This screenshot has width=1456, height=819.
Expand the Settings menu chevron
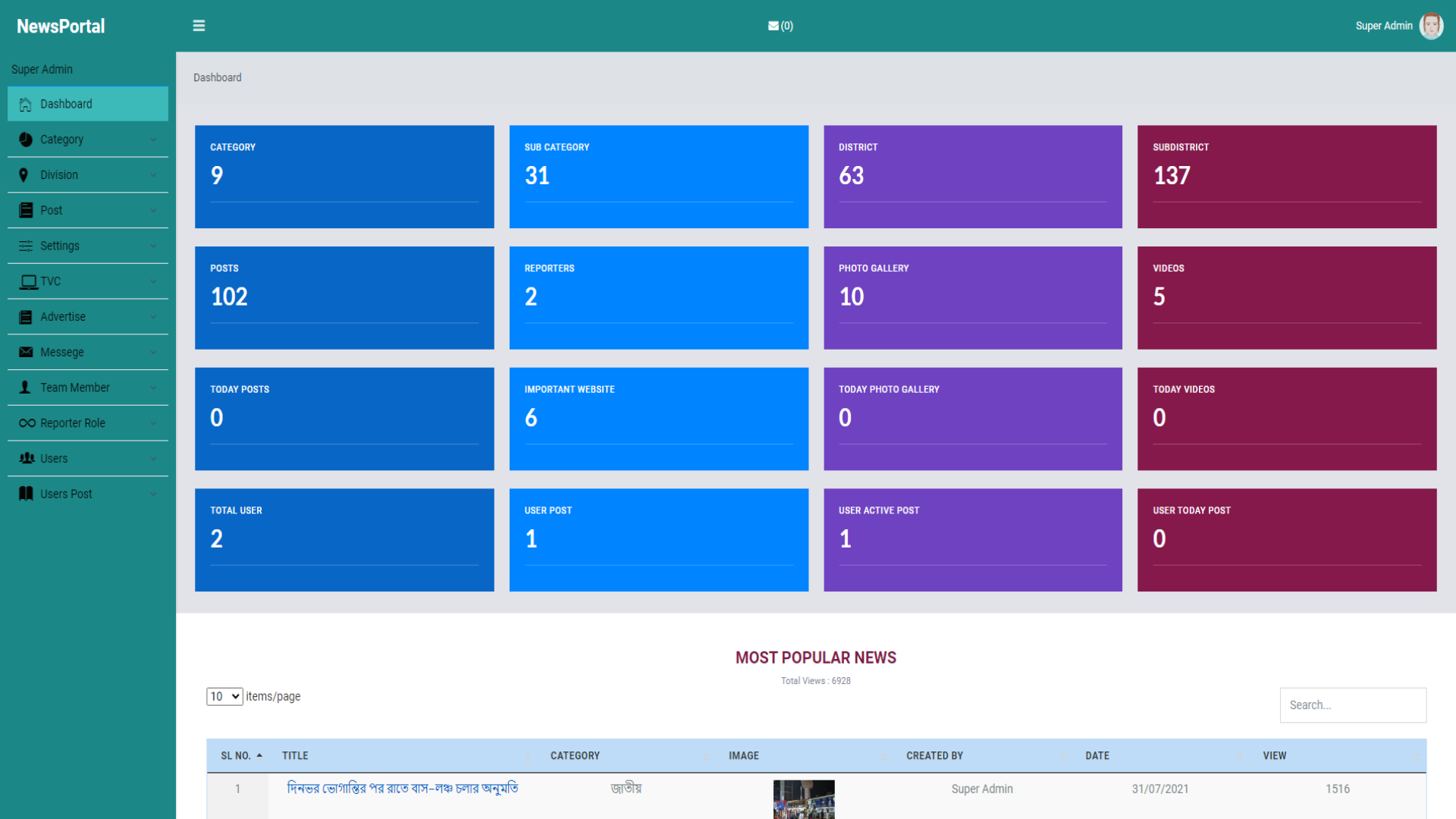click(x=153, y=246)
